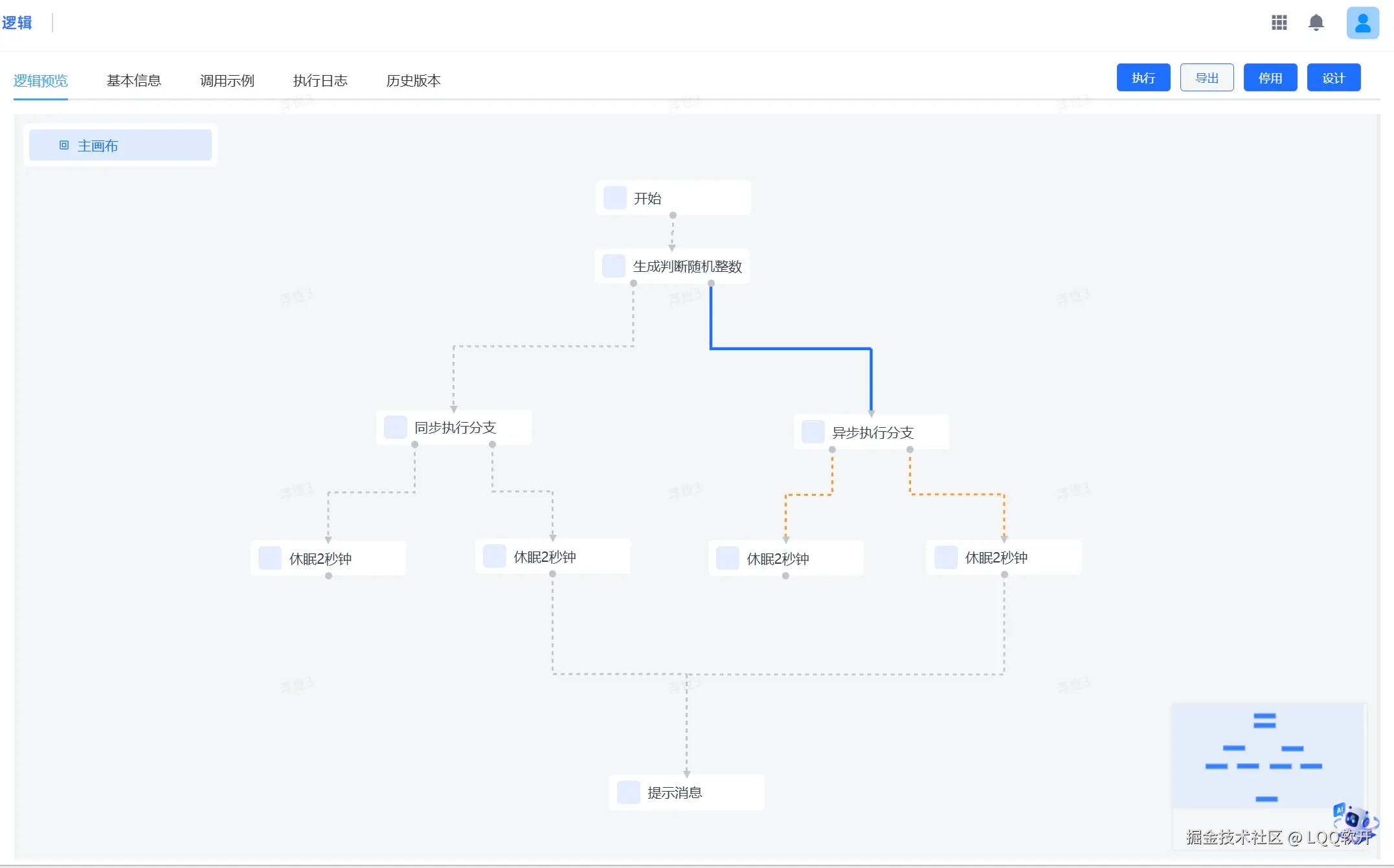
Task: Go to the 执行日志 tab
Action: pyautogui.click(x=320, y=81)
